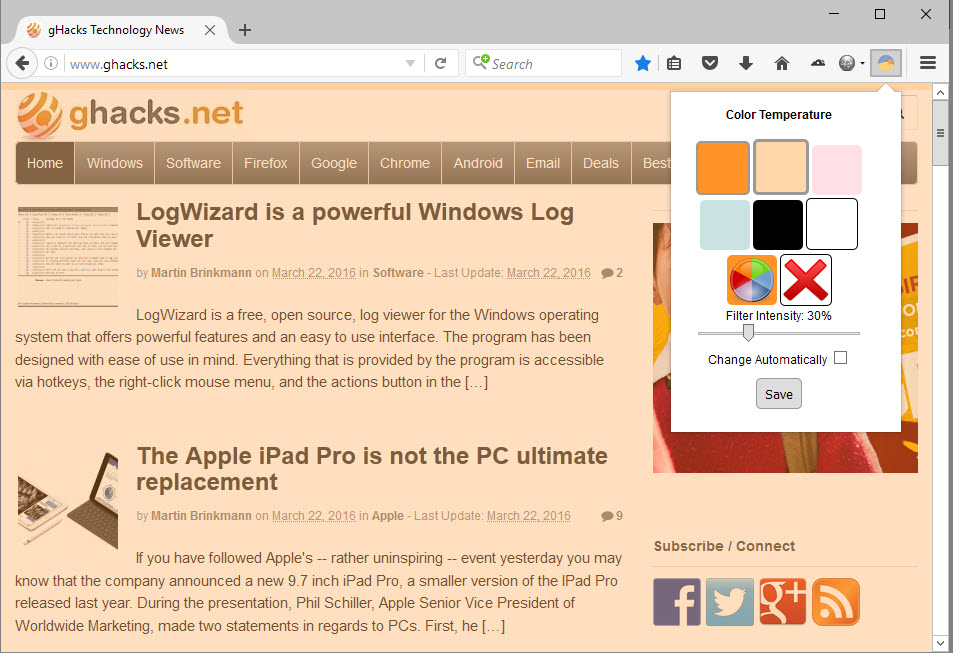Open Martin Brinkmann's author link on iPad Pro article

click(x=201, y=516)
